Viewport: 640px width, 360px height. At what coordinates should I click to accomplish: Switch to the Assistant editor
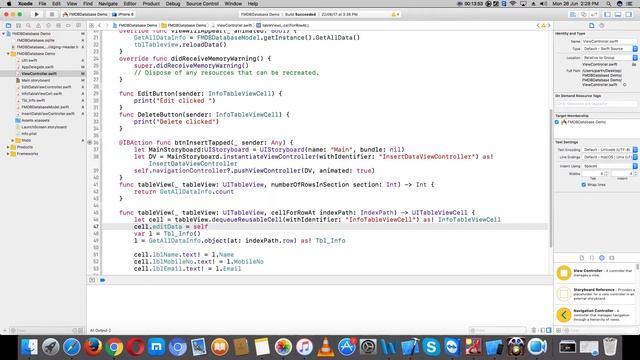point(584,14)
